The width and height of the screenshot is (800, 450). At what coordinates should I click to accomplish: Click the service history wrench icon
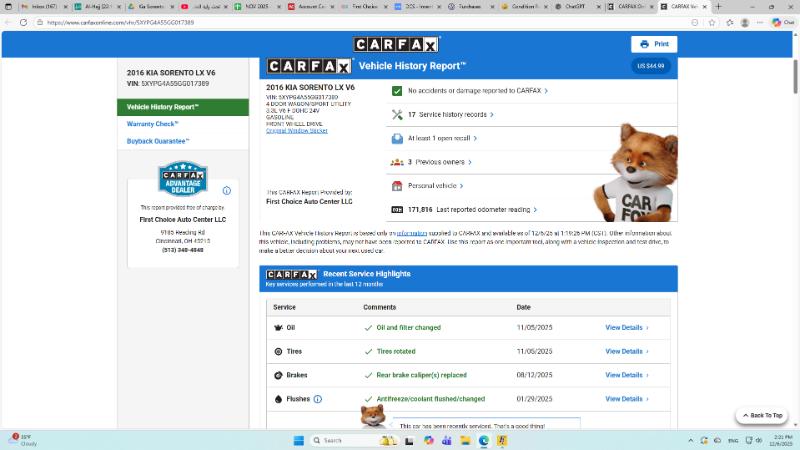click(397, 115)
